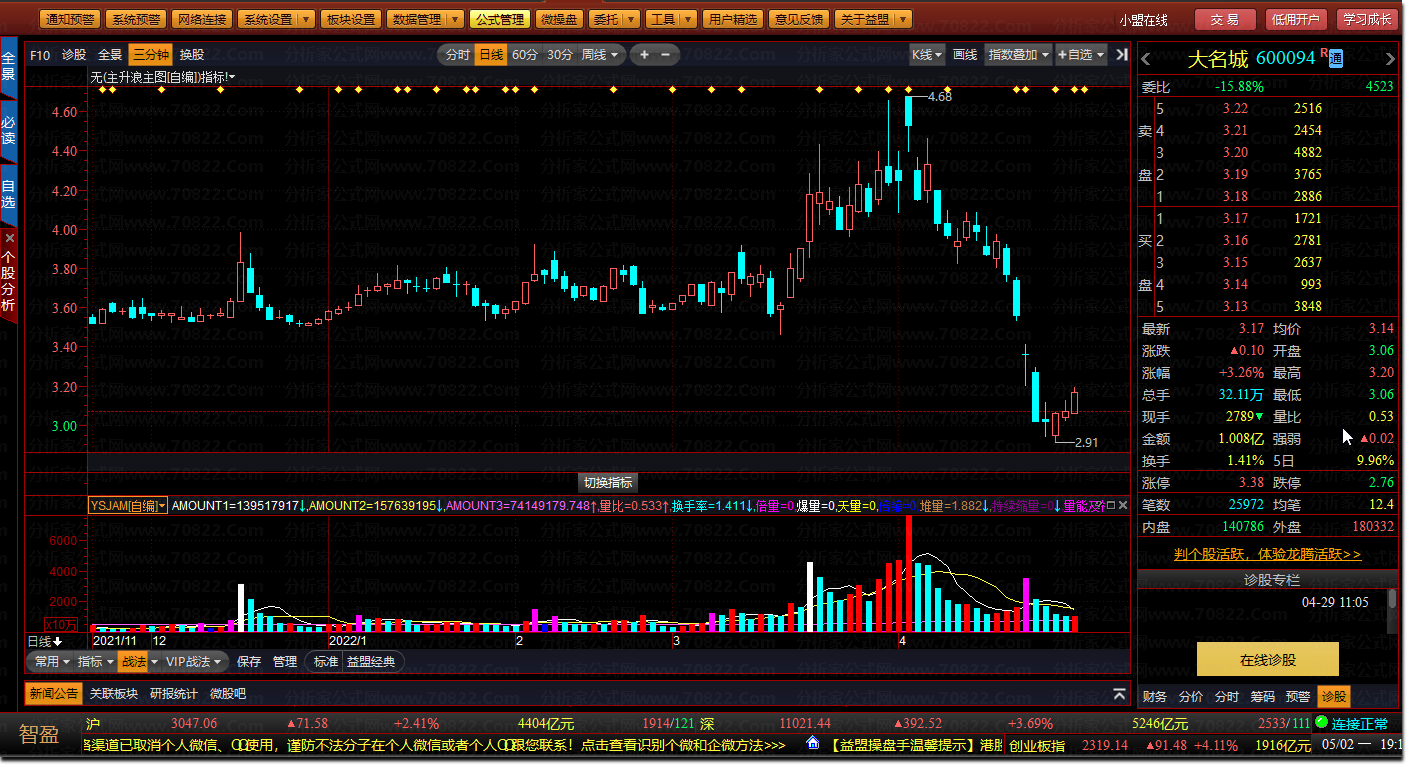Open the 必读 left sidebar tab

point(9,130)
